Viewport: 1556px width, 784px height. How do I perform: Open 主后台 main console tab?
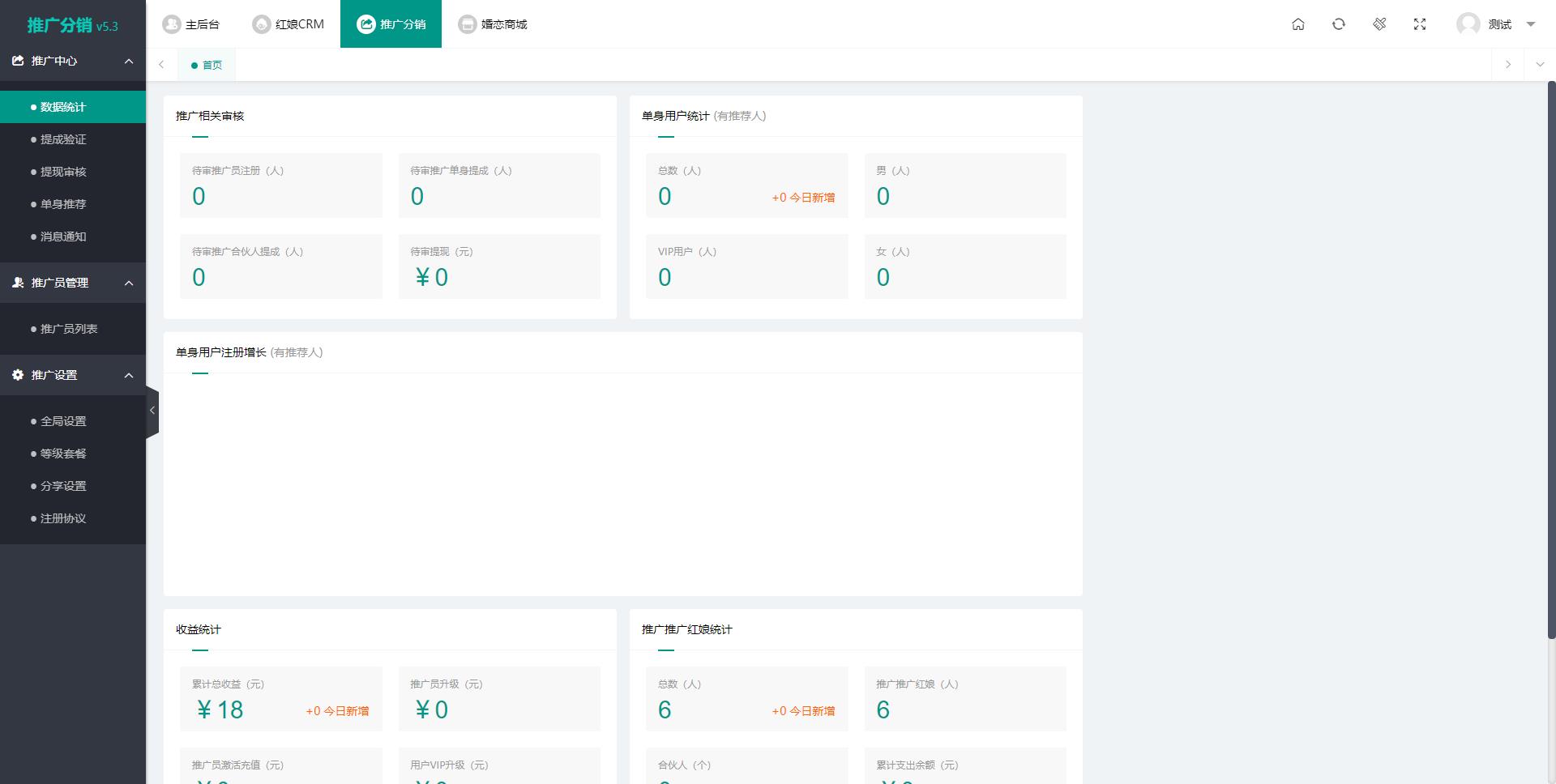pos(191,24)
